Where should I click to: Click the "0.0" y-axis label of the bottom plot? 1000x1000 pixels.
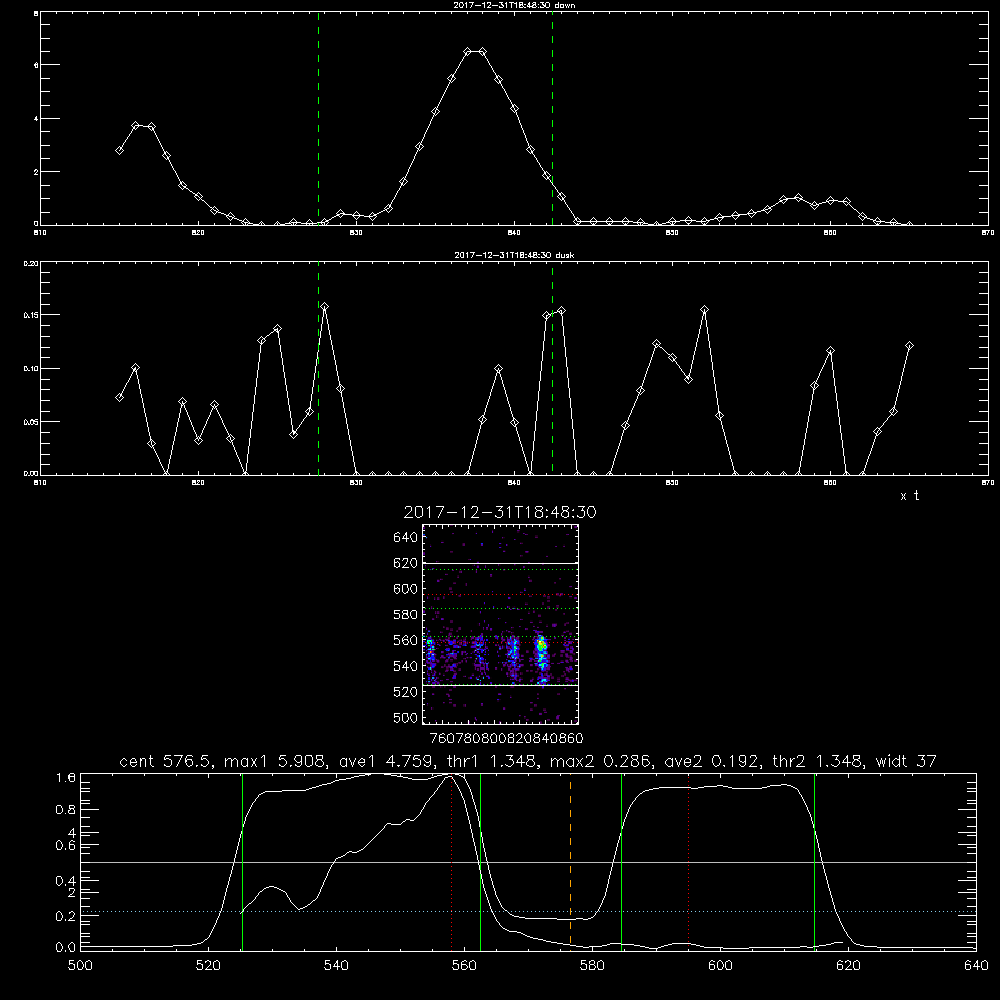[x=66, y=947]
